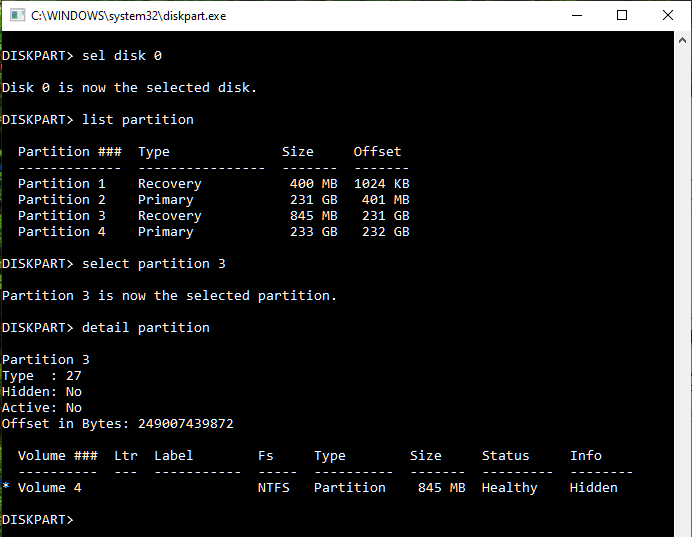
Task: Click the 'Ltr' column header
Action: point(126,455)
